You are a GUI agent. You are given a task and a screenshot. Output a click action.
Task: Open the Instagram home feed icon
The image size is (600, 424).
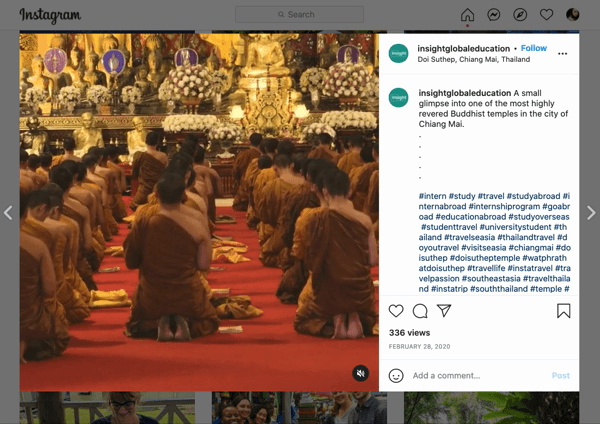coord(467,15)
